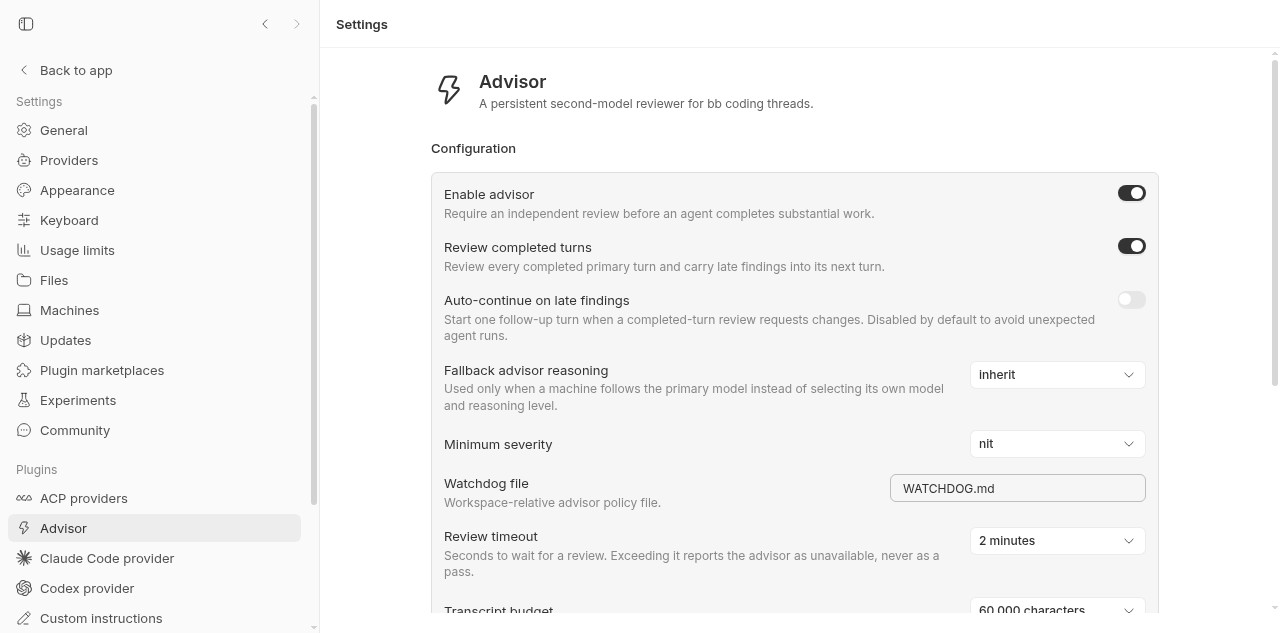Turn off Review completed turns switch
This screenshot has width=1280, height=633.
[1131, 246]
